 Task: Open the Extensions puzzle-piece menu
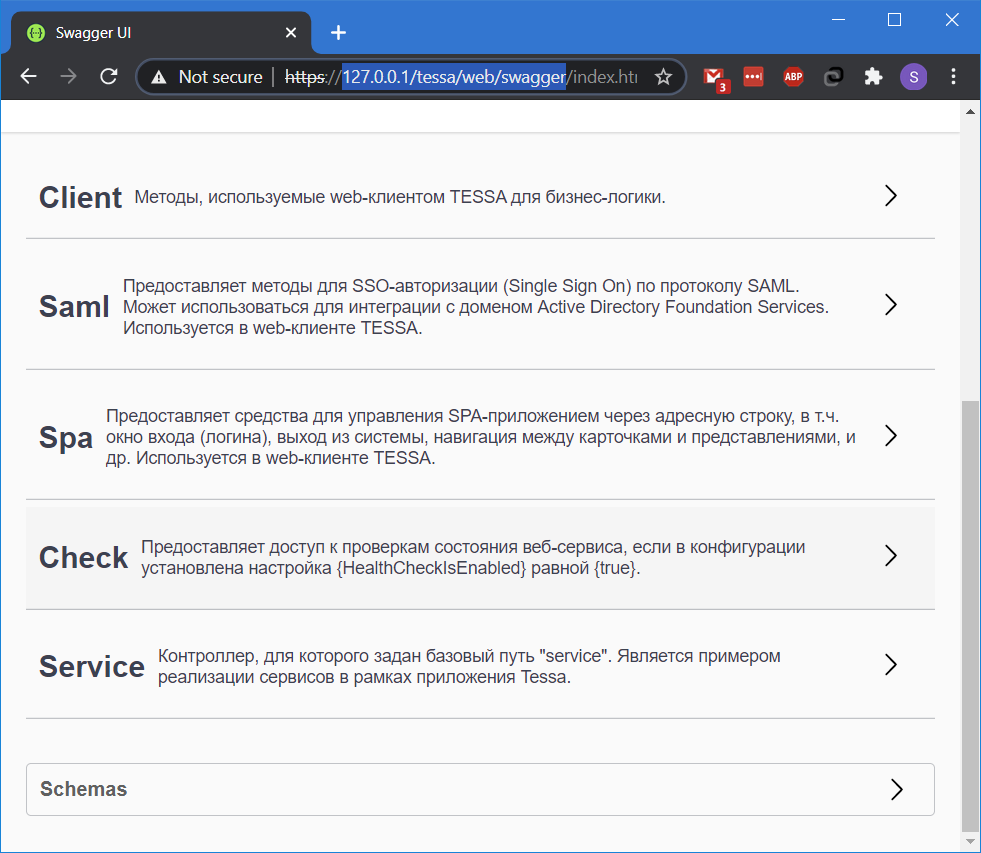click(x=873, y=76)
